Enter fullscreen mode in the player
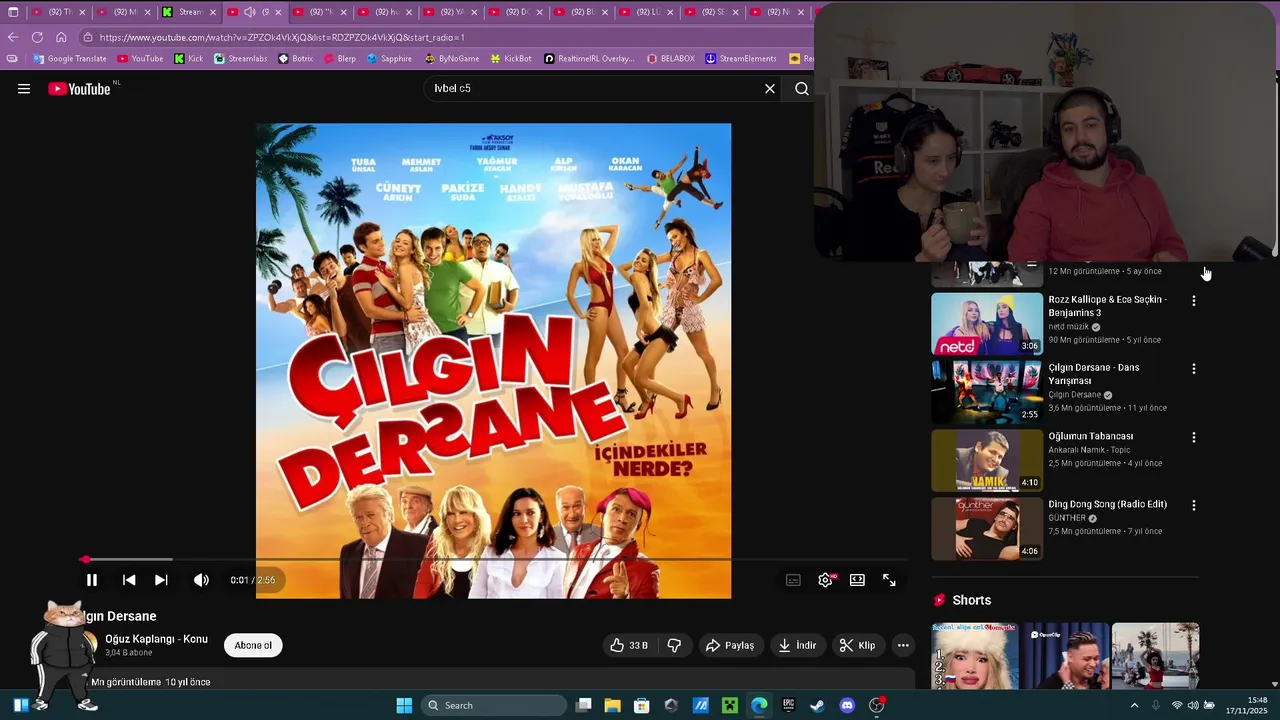 (889, 580)
